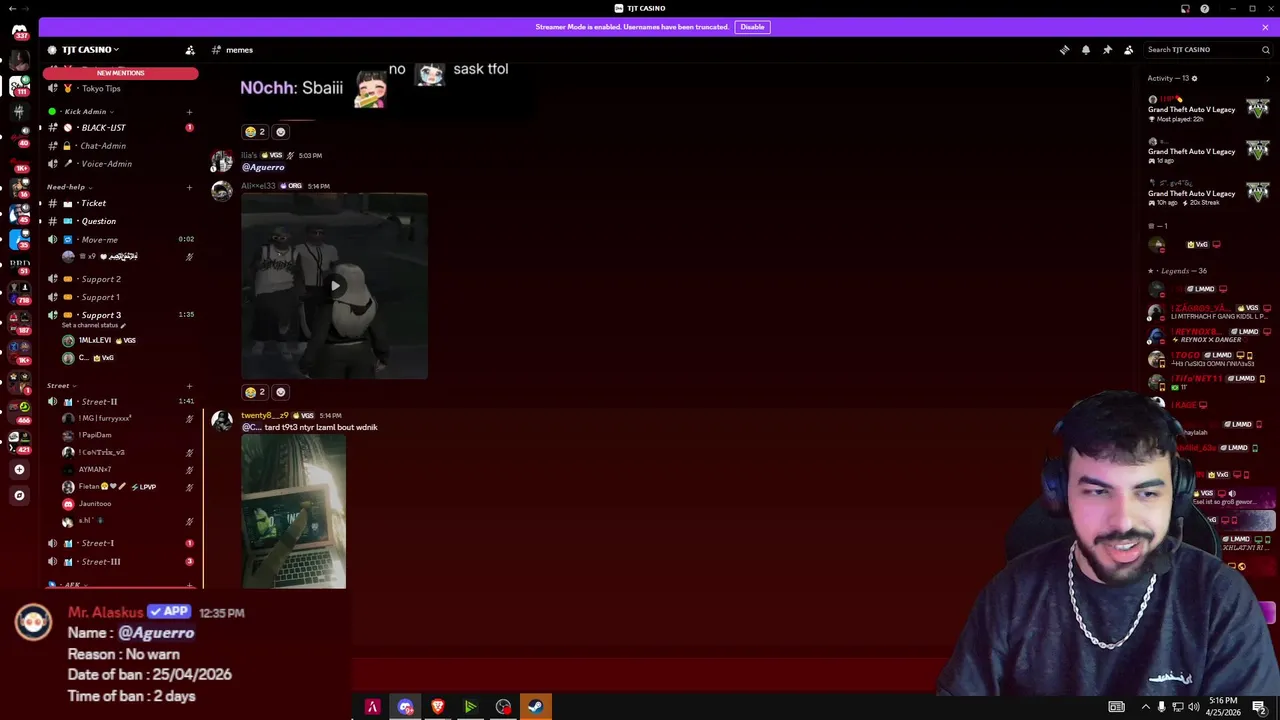Screen dimensions: 1280x720
Task: Collapse the Street category
Action: coord(61,386)
